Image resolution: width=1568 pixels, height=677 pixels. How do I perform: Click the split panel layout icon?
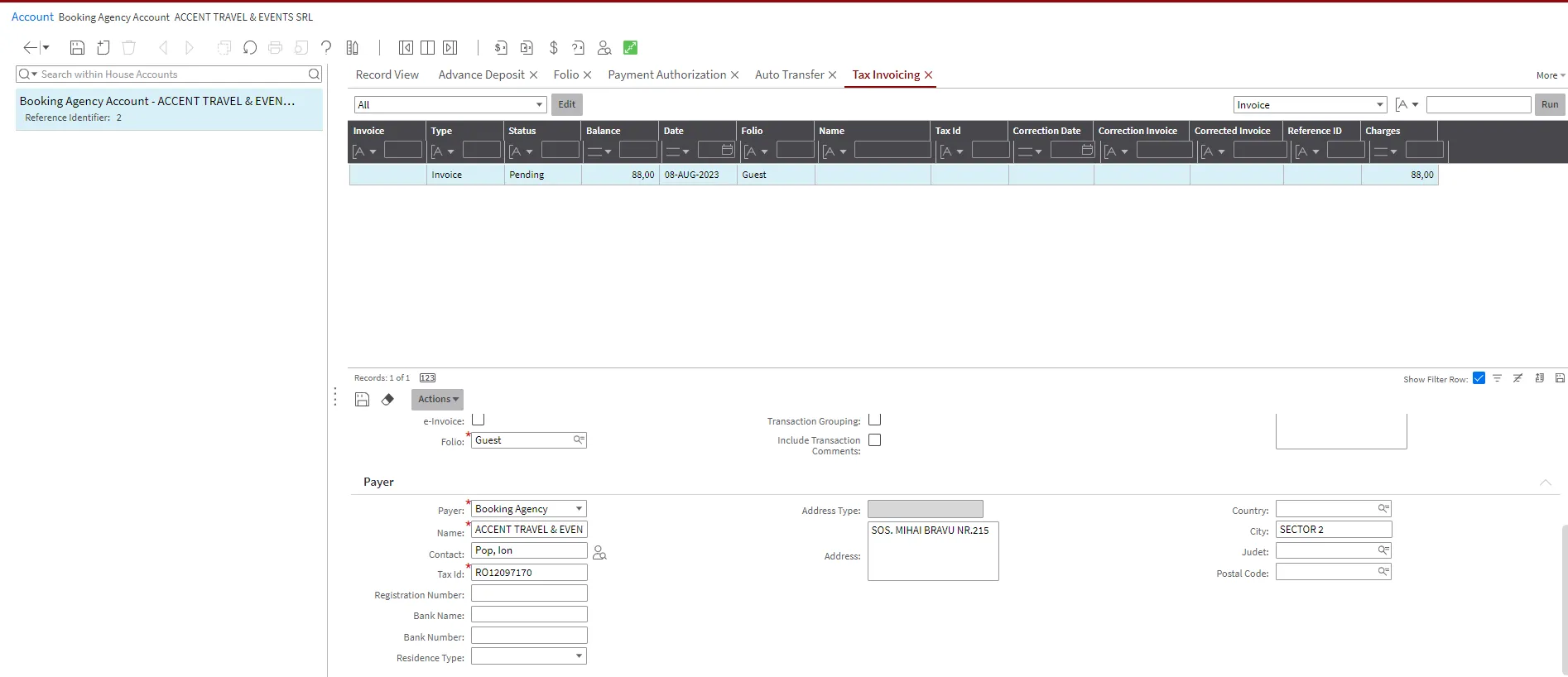point(427,48)
